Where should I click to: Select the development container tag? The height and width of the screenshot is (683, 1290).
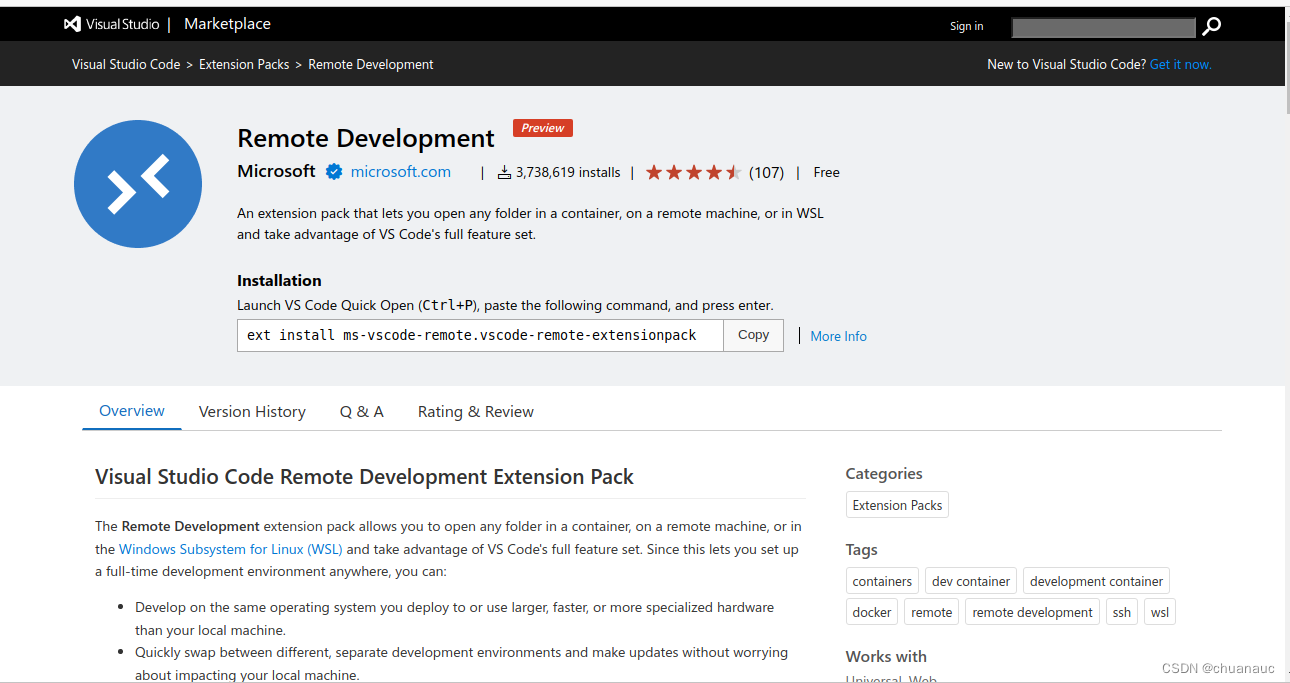1096,581
